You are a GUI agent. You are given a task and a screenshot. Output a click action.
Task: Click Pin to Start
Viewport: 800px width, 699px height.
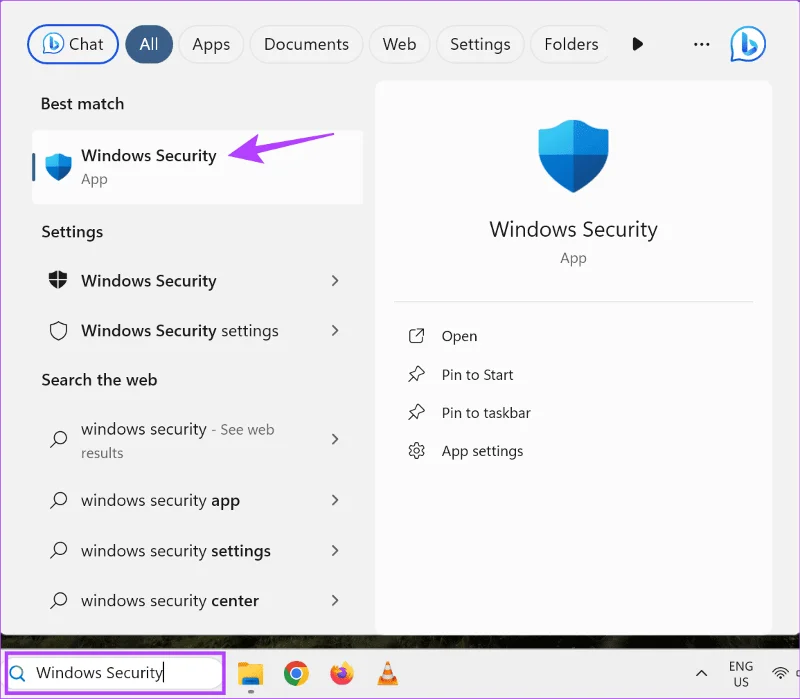[x=477, y=375]
